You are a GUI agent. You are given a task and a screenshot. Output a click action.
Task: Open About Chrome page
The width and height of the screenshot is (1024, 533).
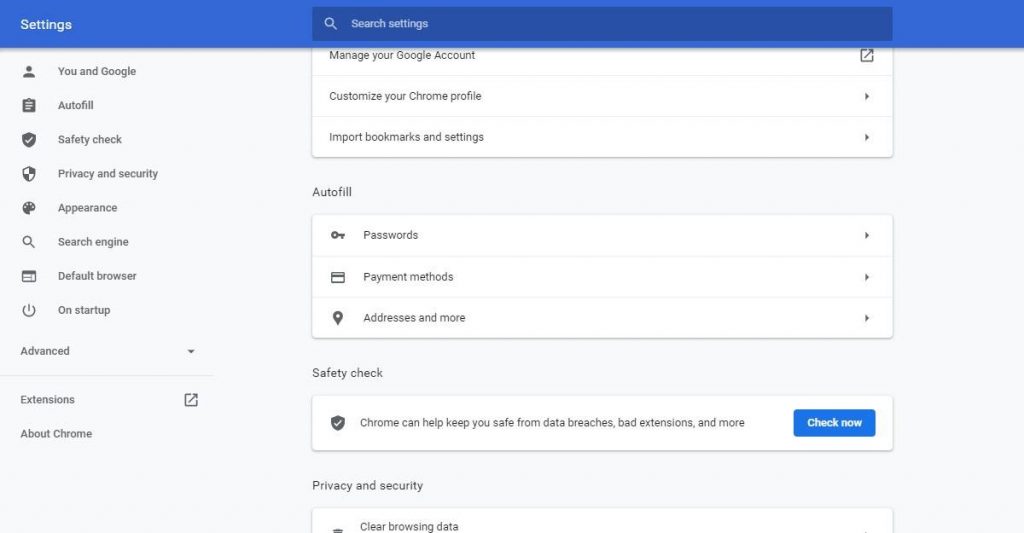[56, 434]
